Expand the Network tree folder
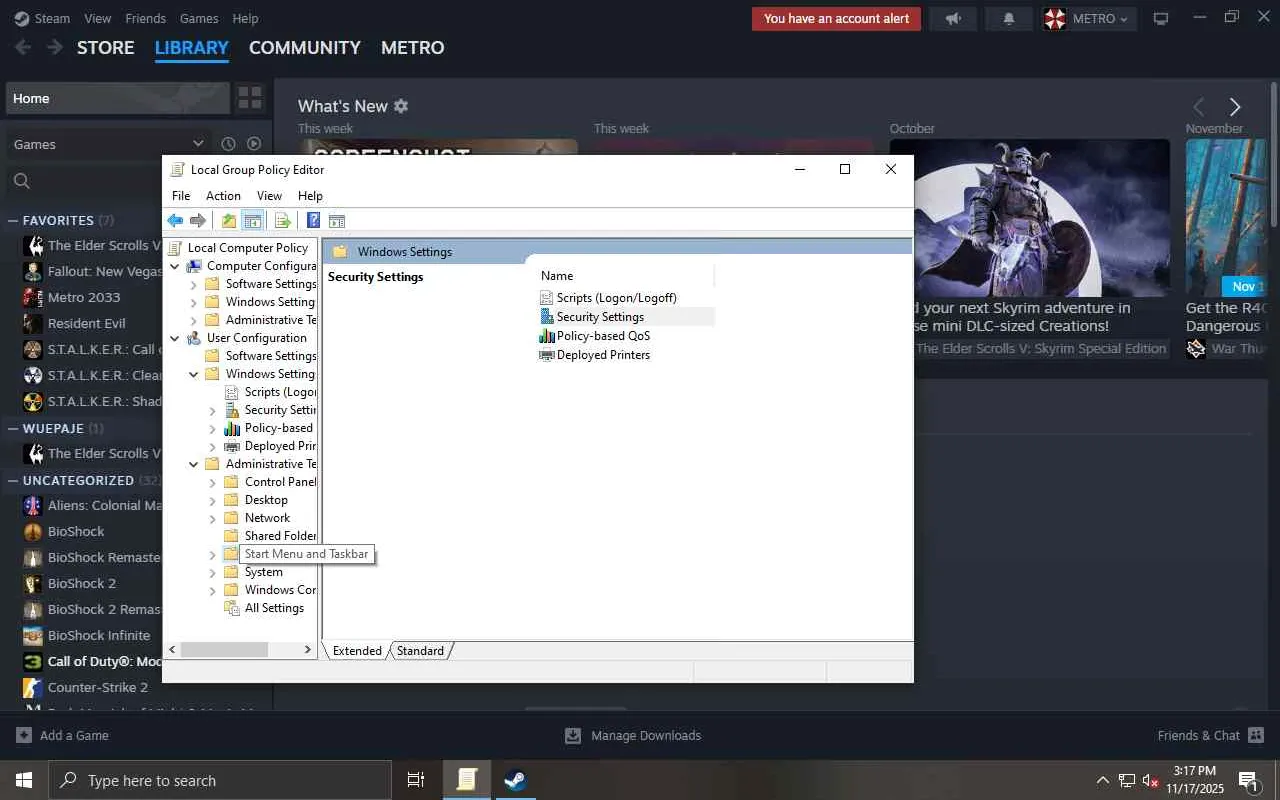Viewport: 1280px width, 800px height. coord(212,518)
